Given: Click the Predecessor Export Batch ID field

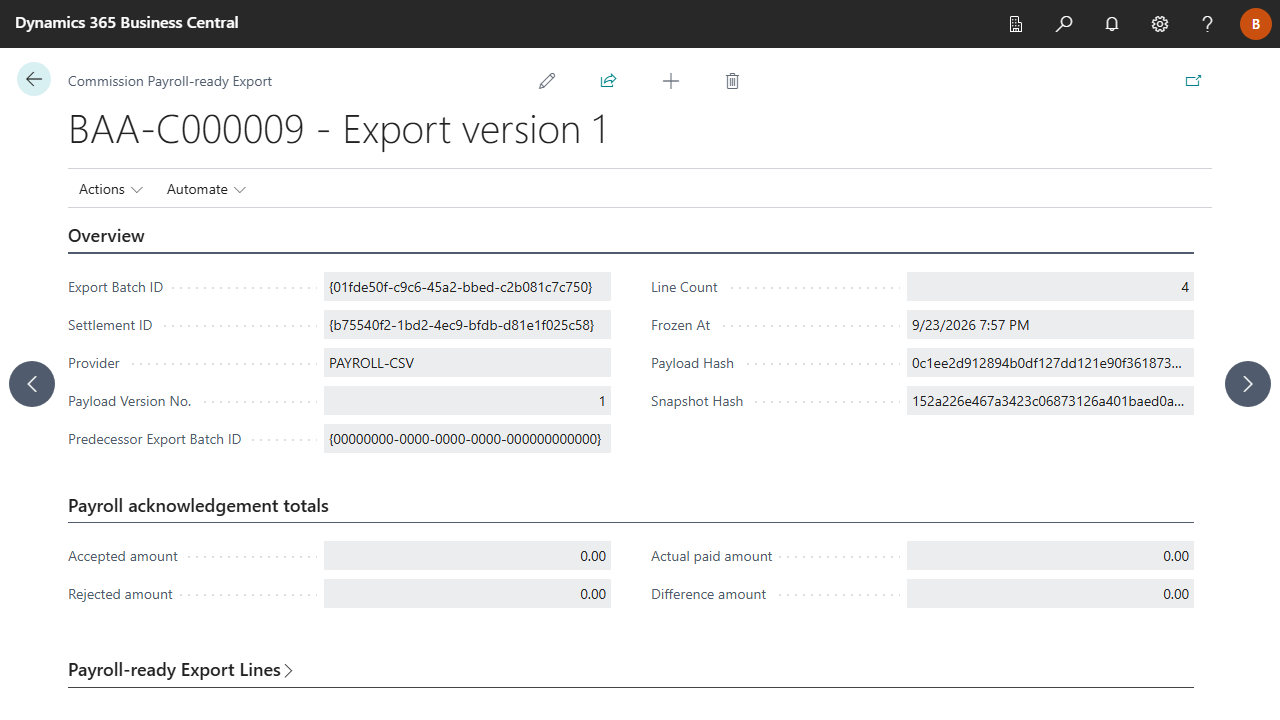Looking at the screenshot, I should pyautogui.click(x=467, y=439).
